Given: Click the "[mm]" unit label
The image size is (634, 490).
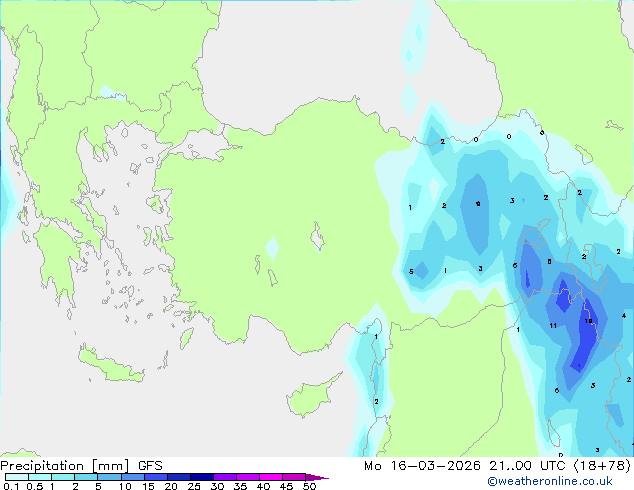Looking at the screenshot, I should (x=111, y=466).
